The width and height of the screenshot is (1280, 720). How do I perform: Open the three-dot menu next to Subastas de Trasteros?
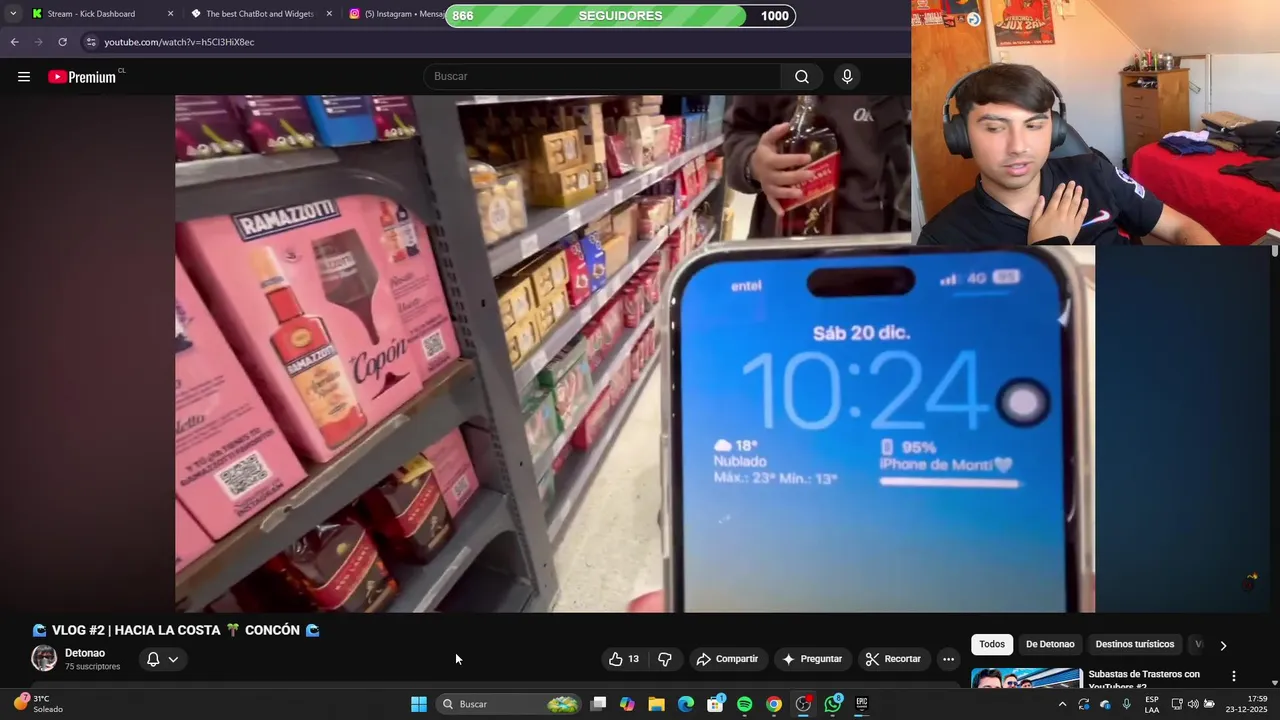(x=1233, y=676)
